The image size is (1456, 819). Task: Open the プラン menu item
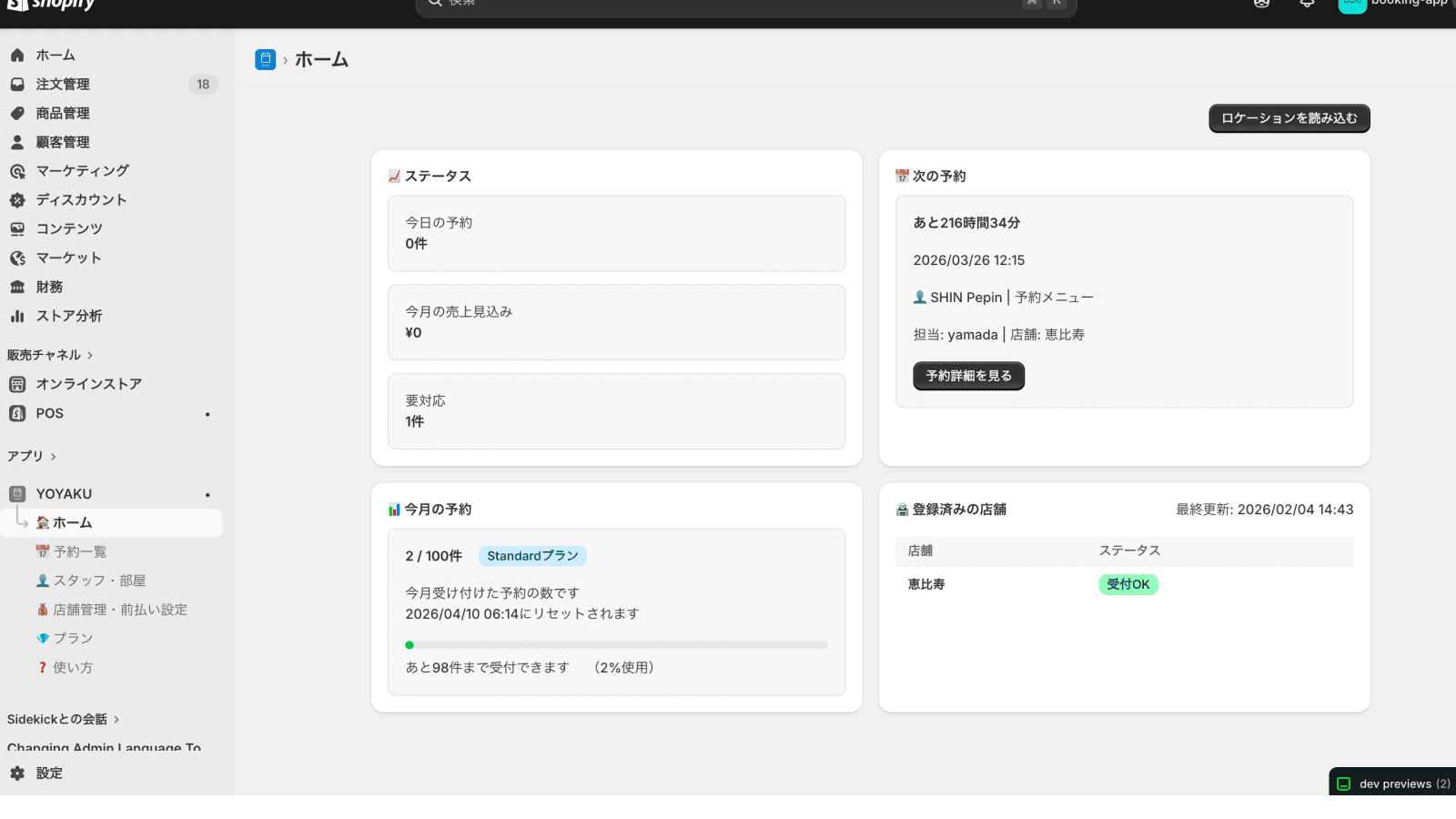[x=72, y=639]
